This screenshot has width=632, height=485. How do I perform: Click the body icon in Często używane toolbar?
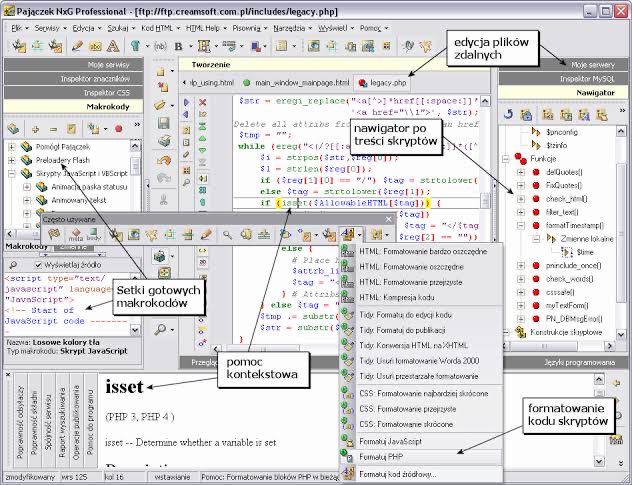[93, 234]
